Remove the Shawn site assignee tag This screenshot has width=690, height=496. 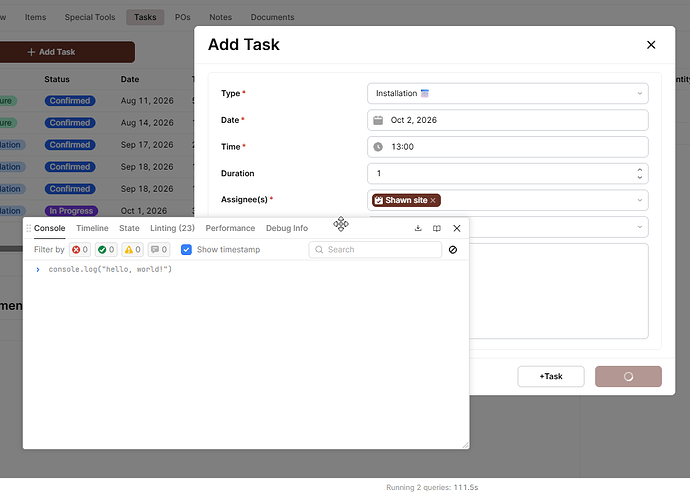(433, 200)
